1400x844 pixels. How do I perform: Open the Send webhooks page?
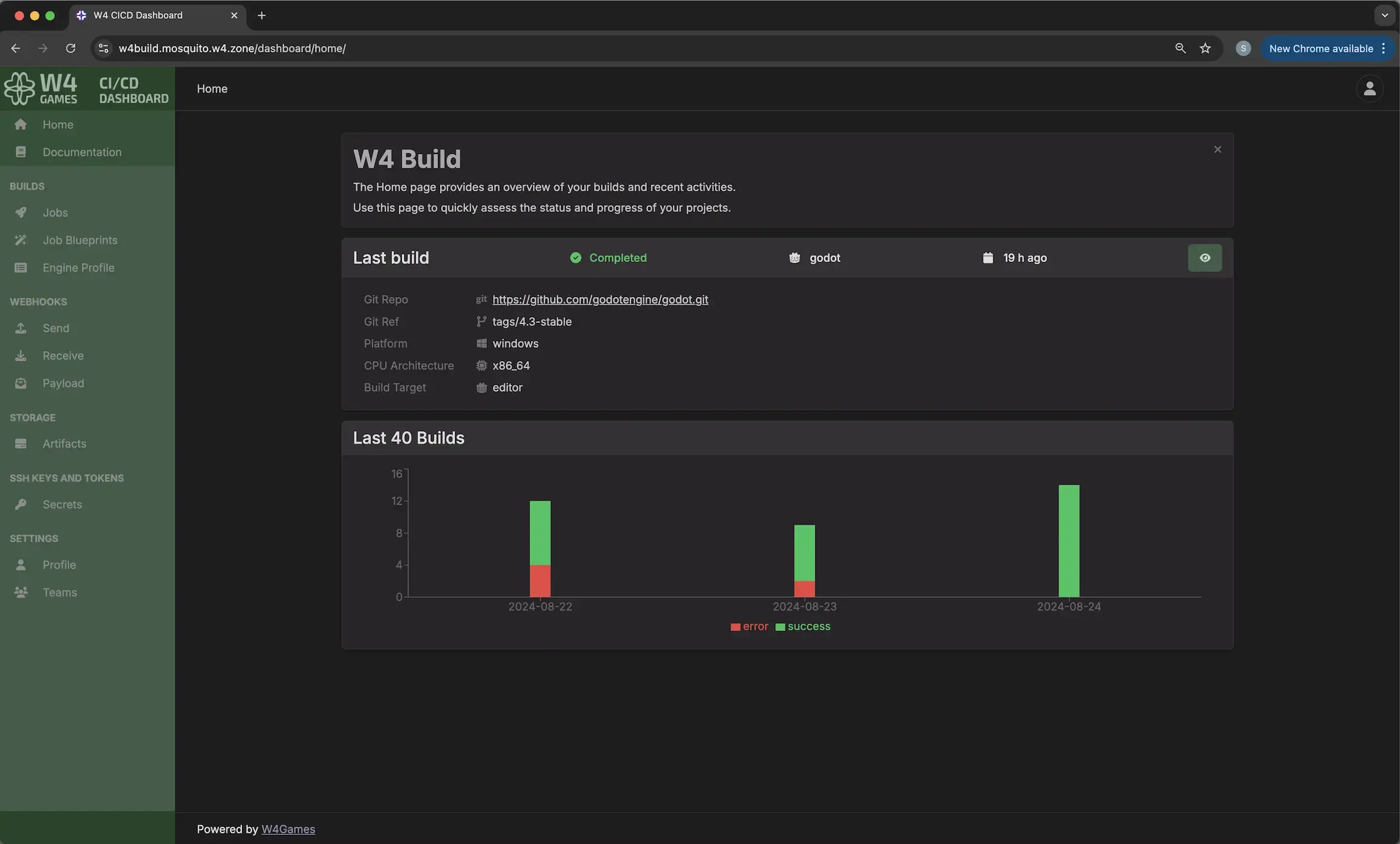click(x=87, y=328)
